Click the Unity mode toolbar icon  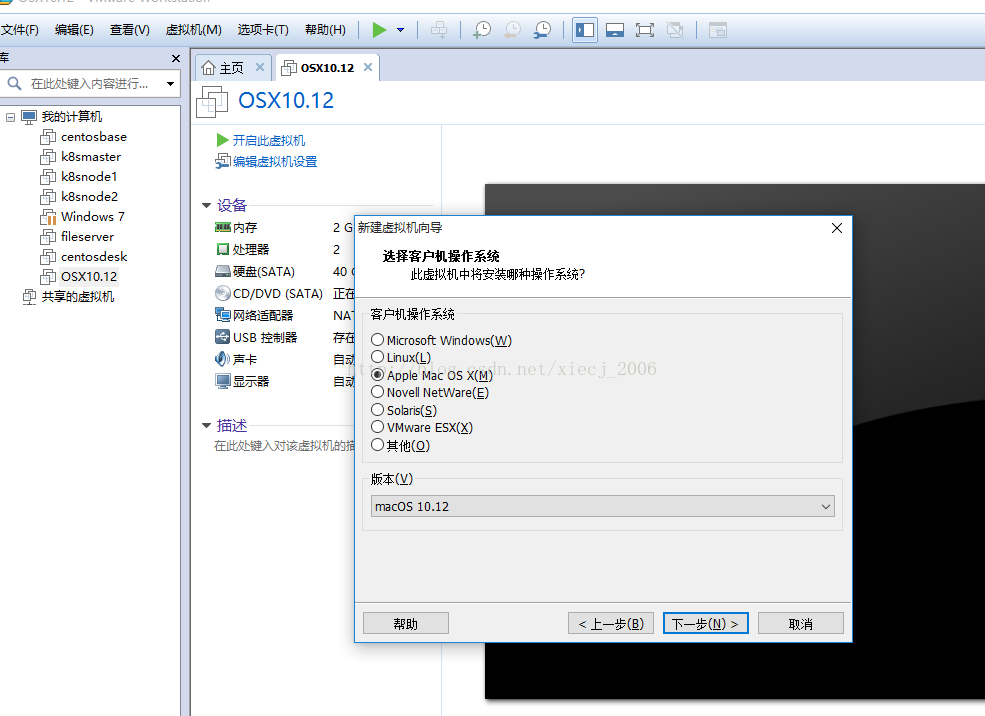click(675, 30)
